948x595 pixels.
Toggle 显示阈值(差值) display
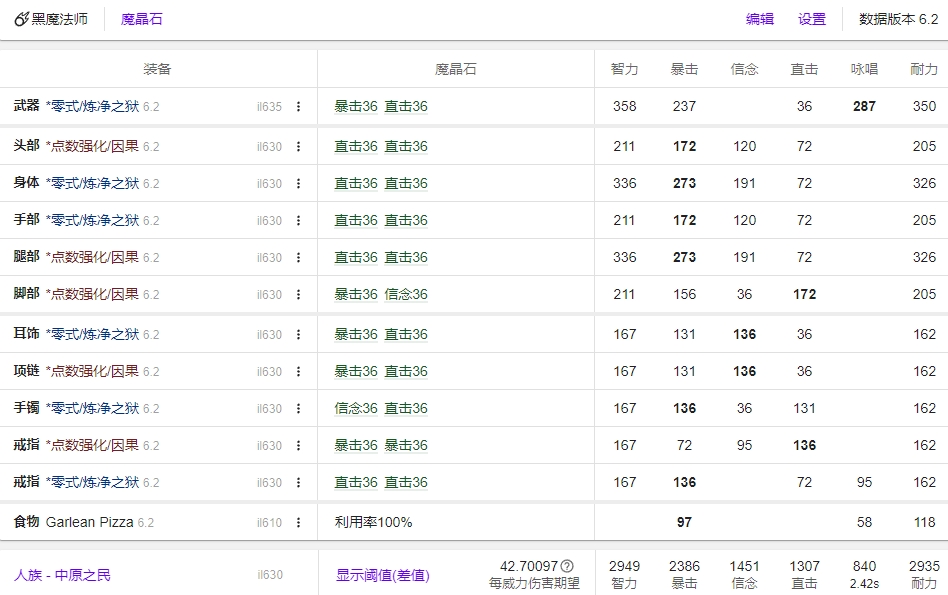click(382, 575)
